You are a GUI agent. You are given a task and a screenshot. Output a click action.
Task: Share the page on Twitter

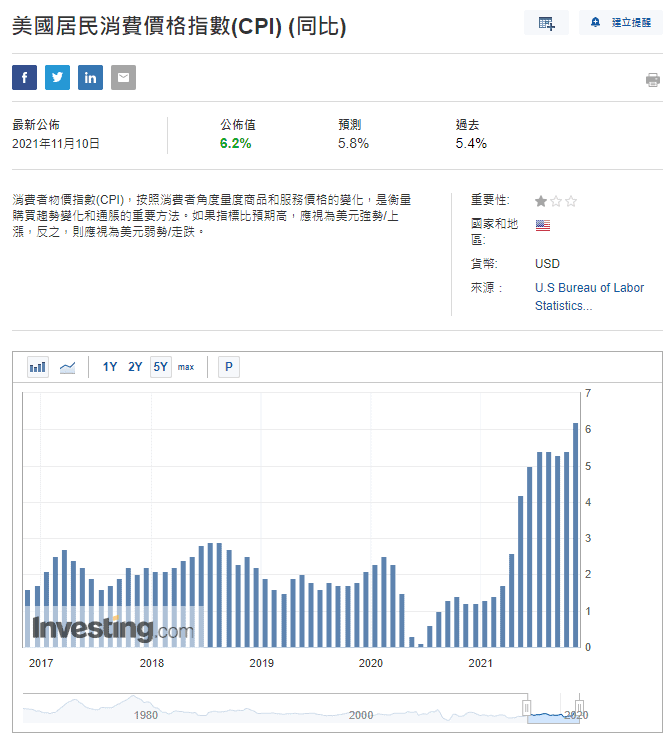point(58,78)
